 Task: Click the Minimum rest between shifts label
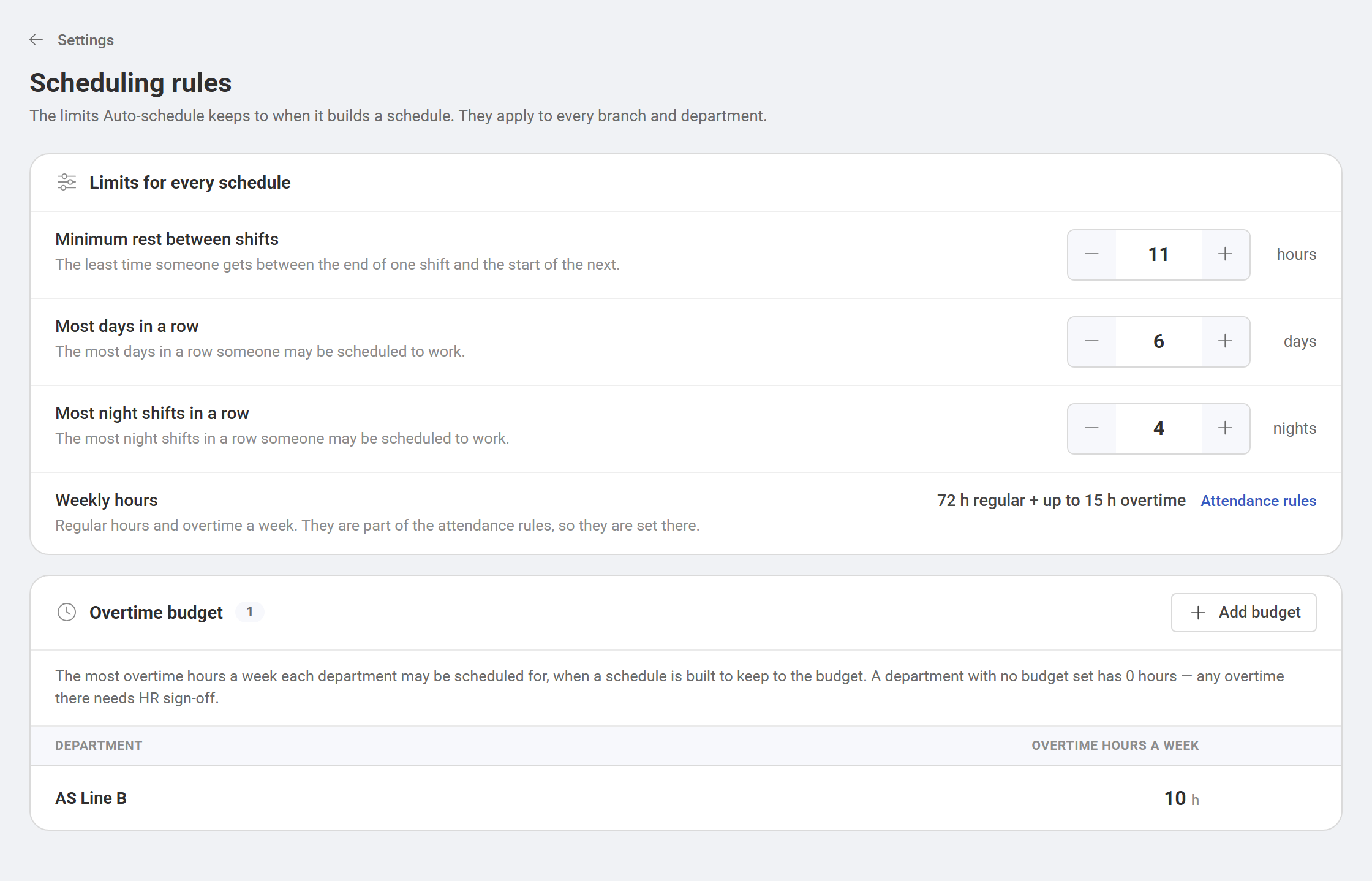pyautogui.click(x=167, y=239)
